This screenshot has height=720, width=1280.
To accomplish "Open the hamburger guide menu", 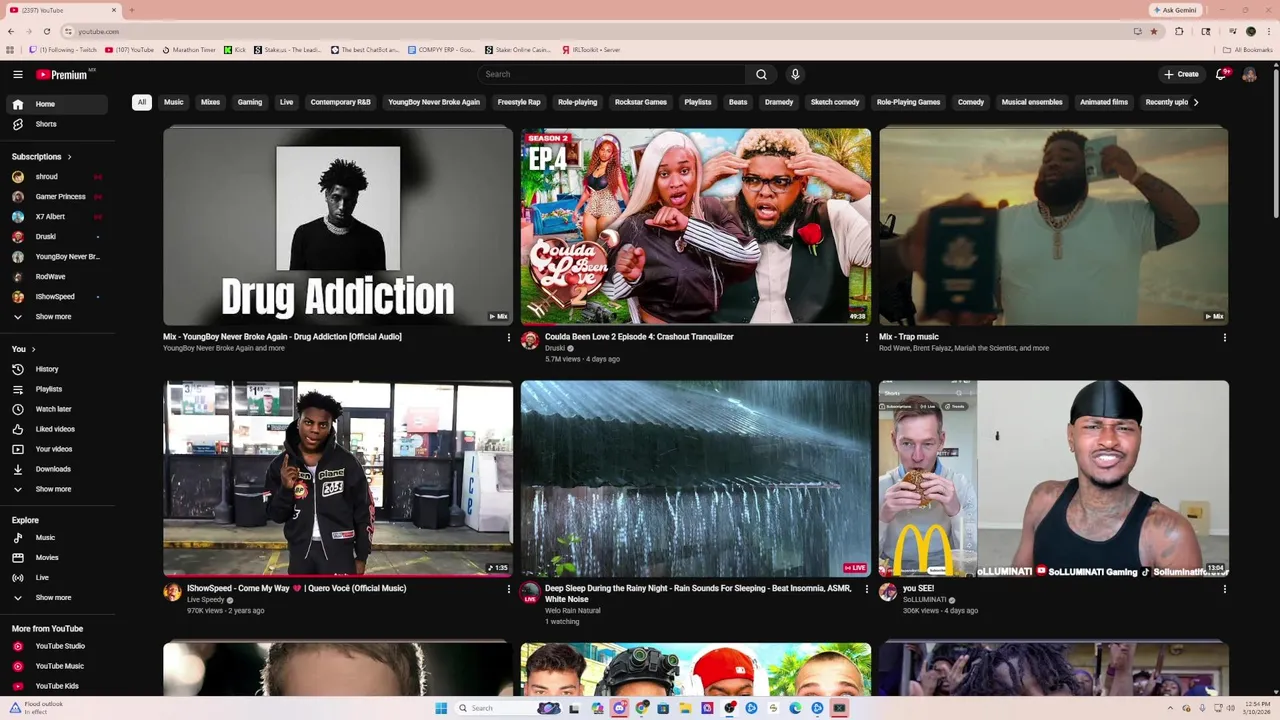I will [17, 74].
